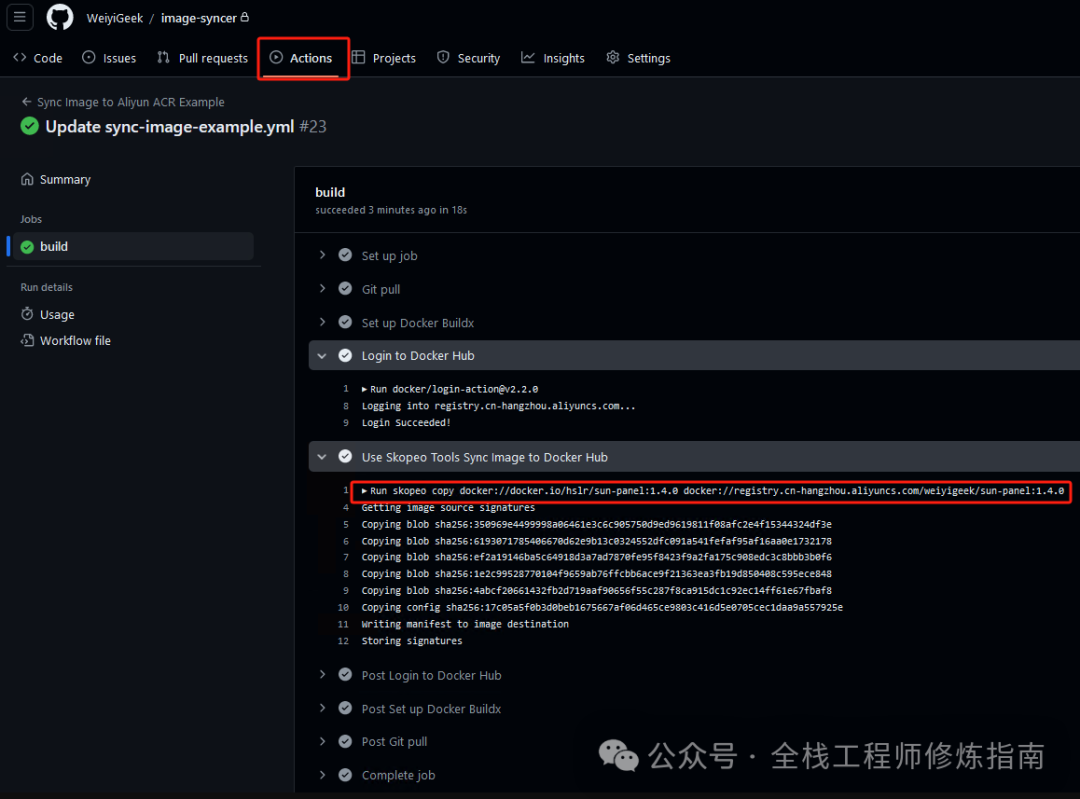The image size is (1080, 799).
Task: Open the Workflow file link
Action: [x=75, y=341]
